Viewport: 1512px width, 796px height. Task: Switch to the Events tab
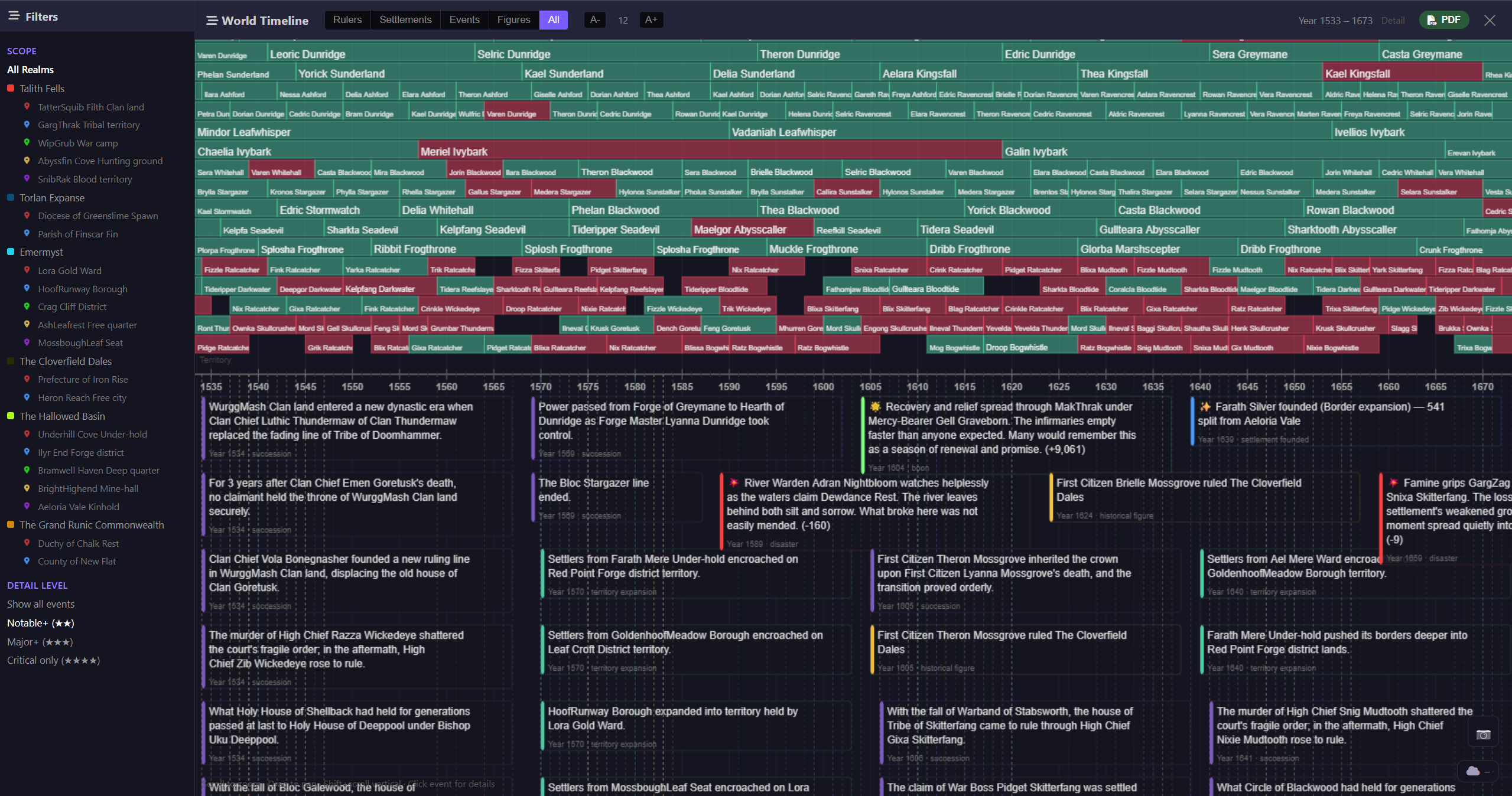coord(464,19)
